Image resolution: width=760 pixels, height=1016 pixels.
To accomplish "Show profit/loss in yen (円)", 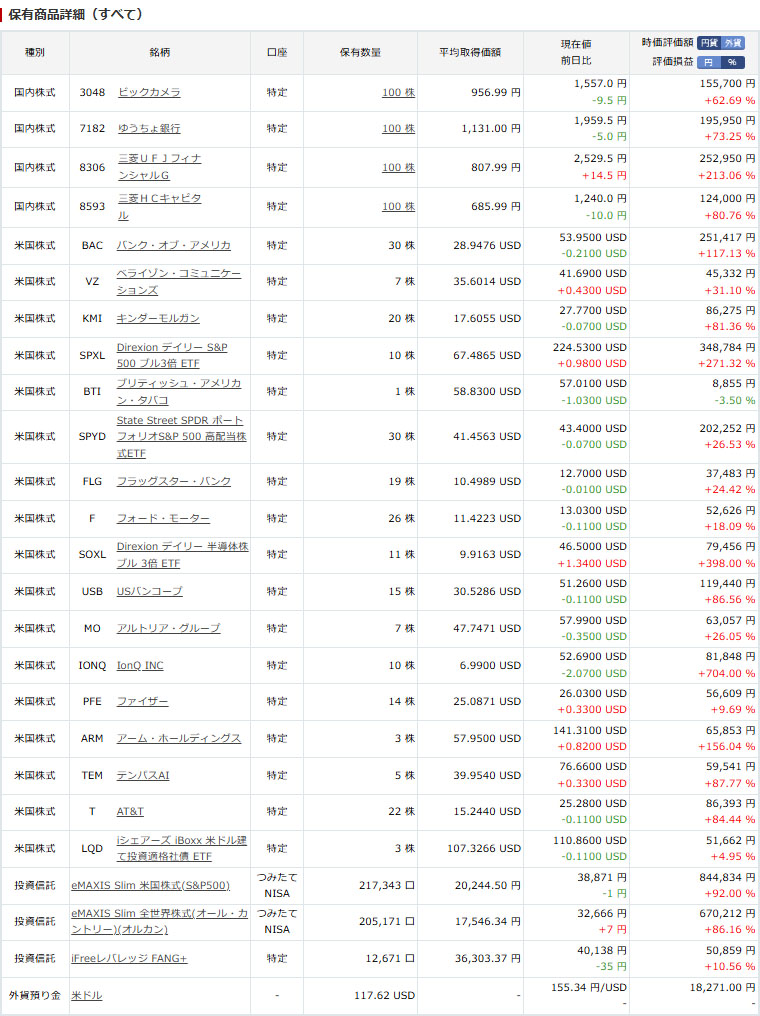I will (709, 61).
